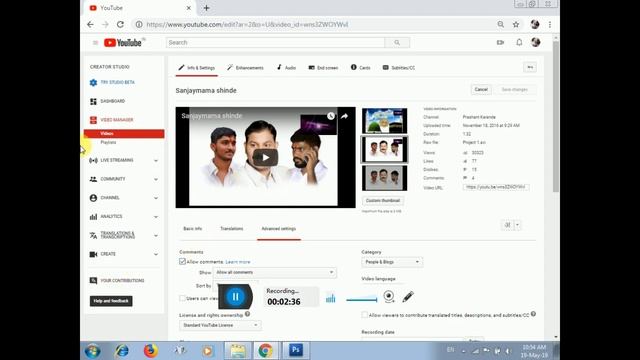Screen dimensions: 640x360
Task: Open the Chrome three-dot menu
Action: (550, 24)
